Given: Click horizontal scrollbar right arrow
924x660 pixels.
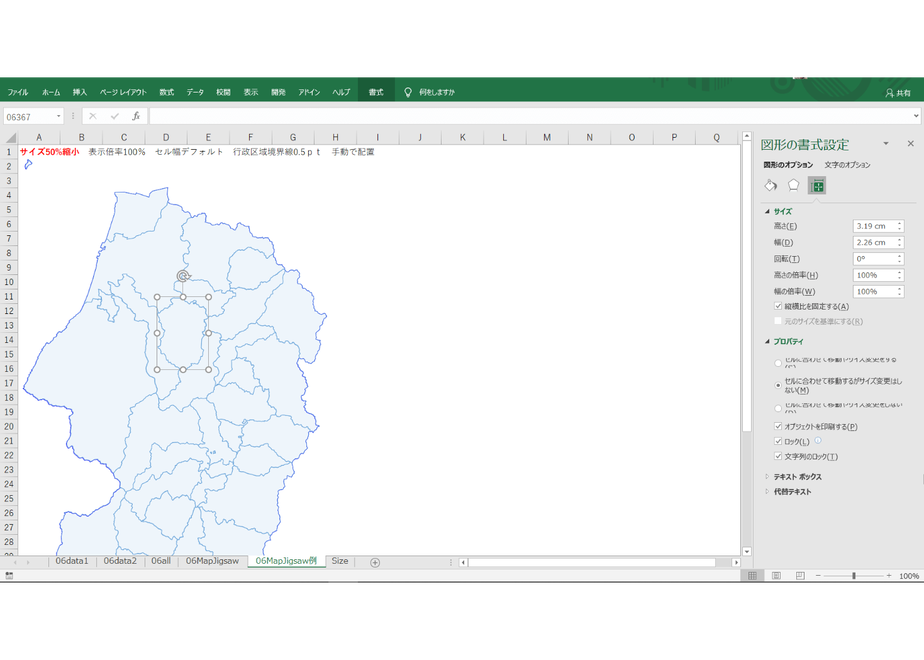Looking at the screenshot, I should [735, 562].
